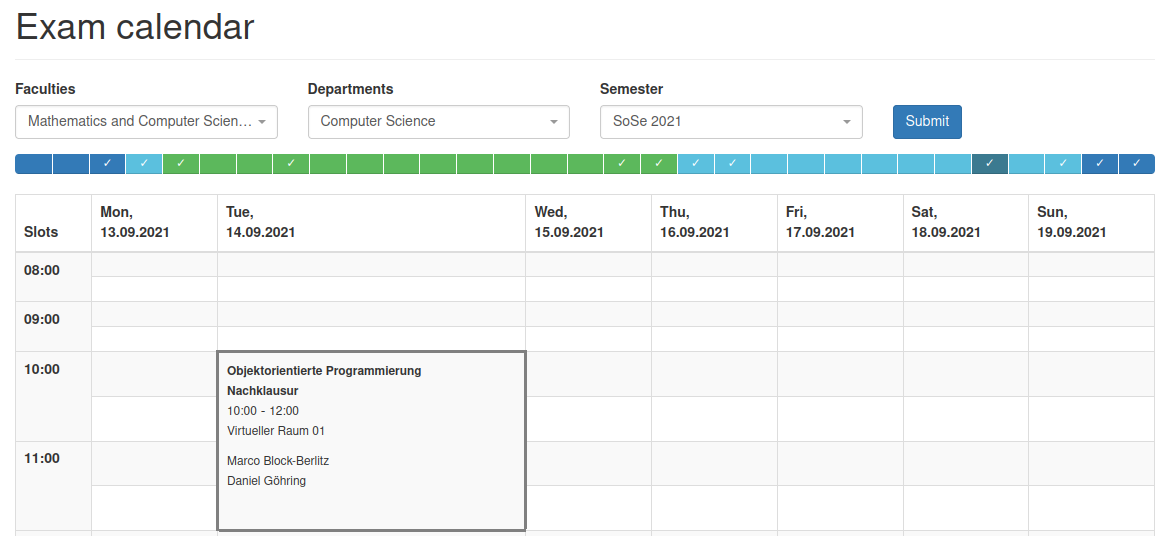Click the empty Monday 08:00 calendar cell
This screenshot has width=1165, height=536.
pos(155,265)
